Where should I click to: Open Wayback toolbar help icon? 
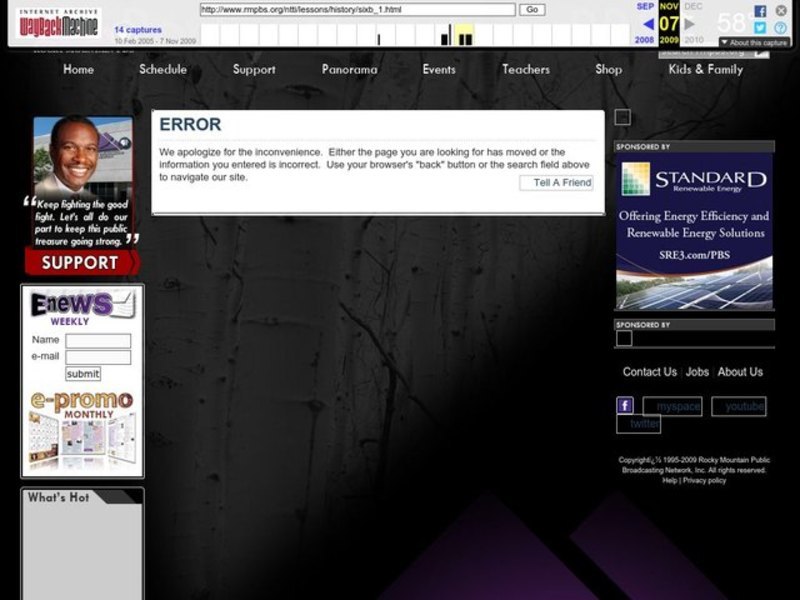(779, 28)
